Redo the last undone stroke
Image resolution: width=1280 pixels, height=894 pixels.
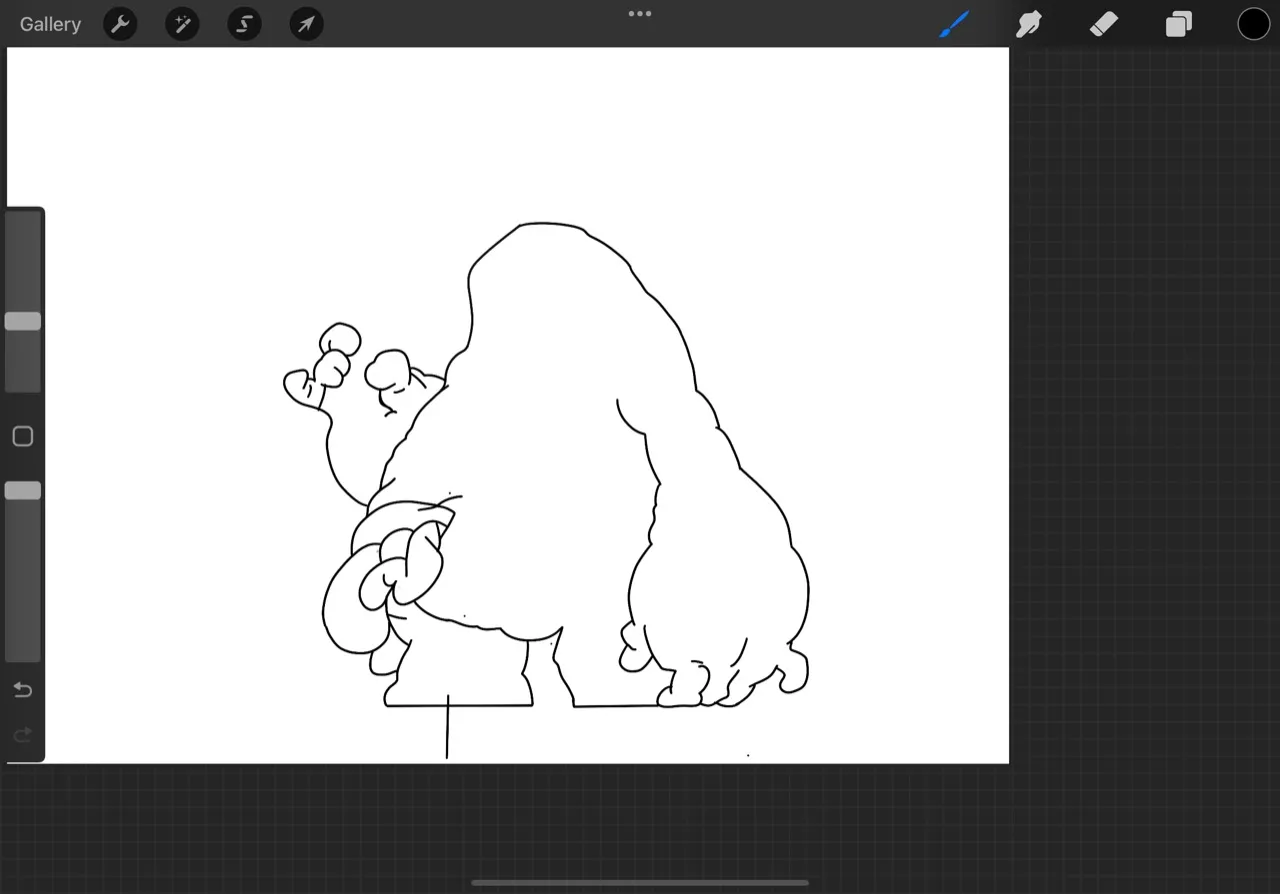(x=22, y=735)
